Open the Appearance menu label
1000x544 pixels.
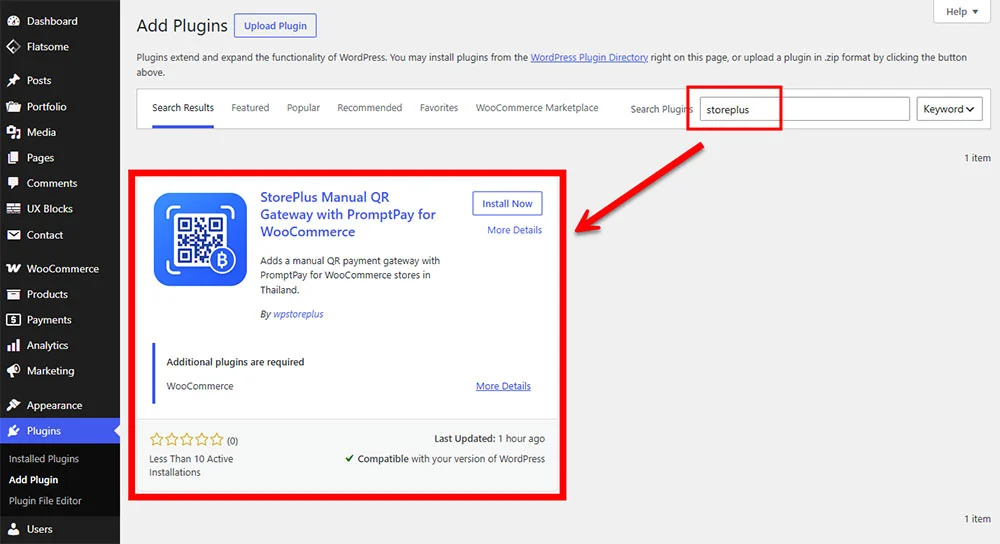point(54,405)
